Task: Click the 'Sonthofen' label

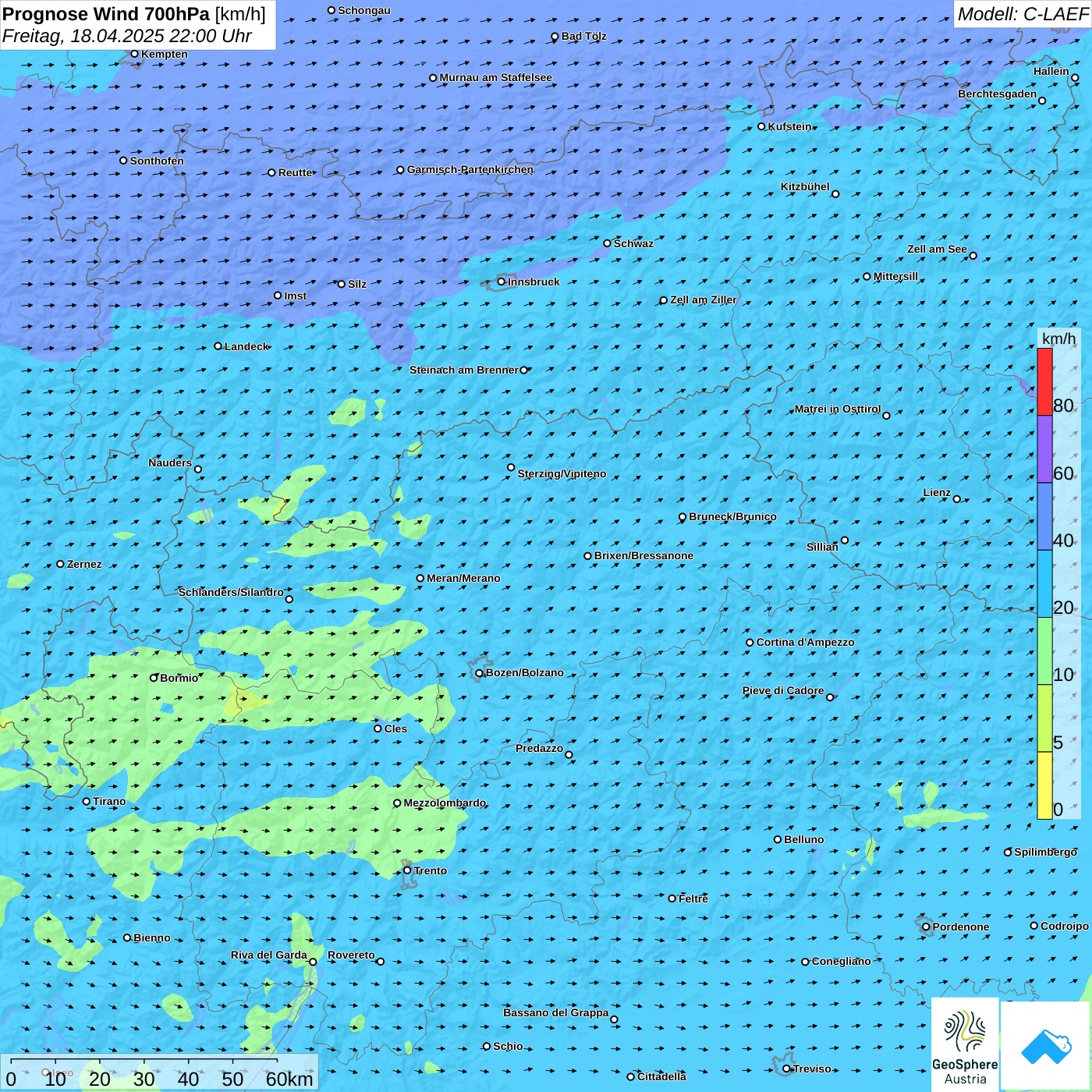Action: pos(157,161)
